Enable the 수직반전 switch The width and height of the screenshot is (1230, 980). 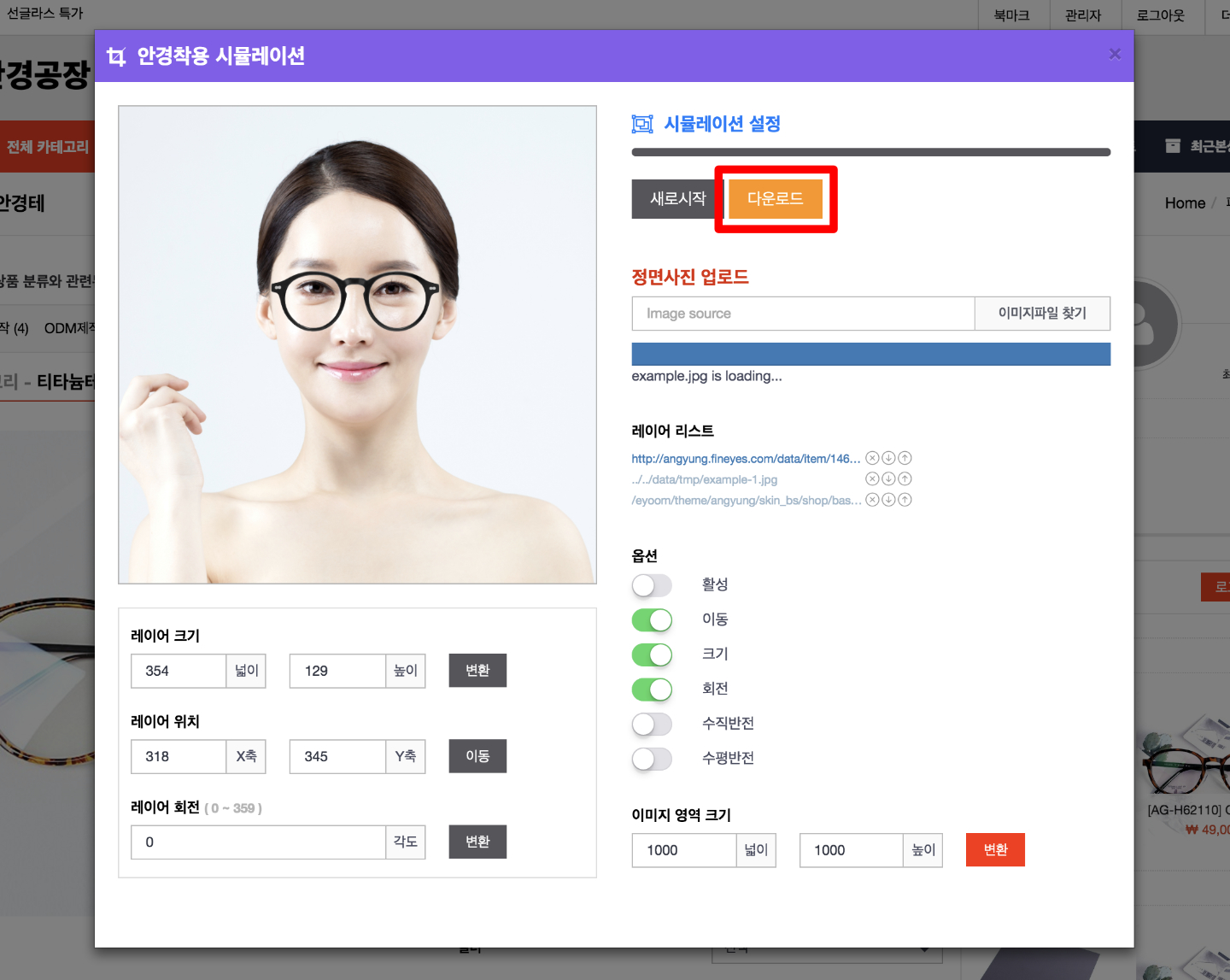coord(652,725)
